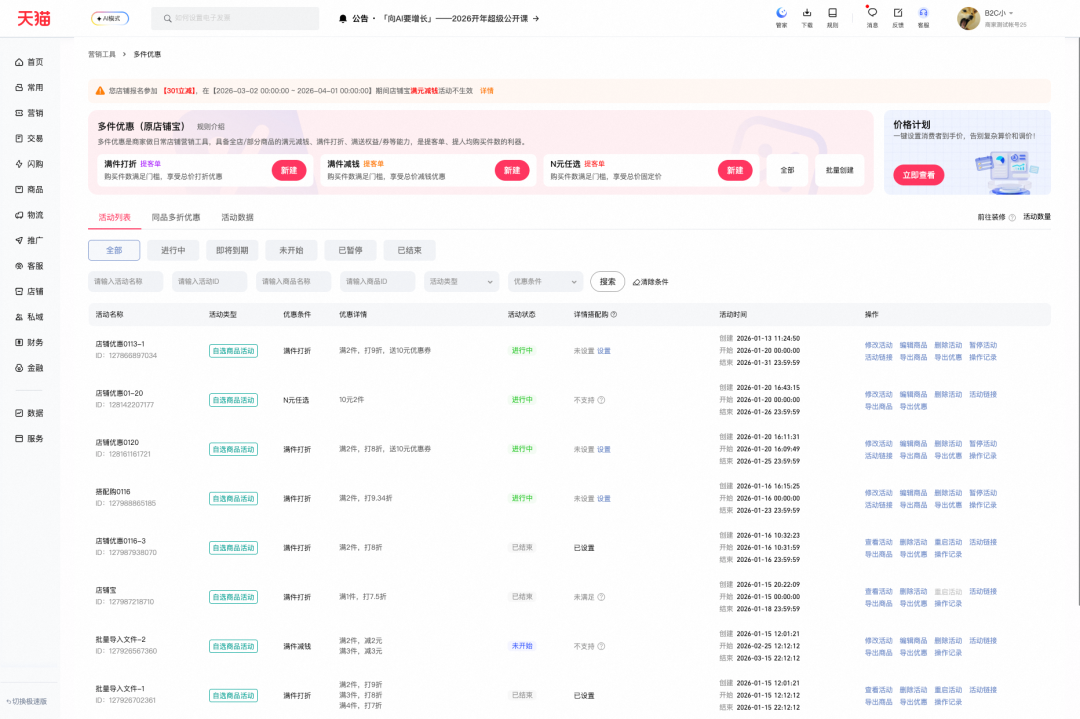
Task: Click 修改活动 for 搭配购0116
Action: click(878, 493)
